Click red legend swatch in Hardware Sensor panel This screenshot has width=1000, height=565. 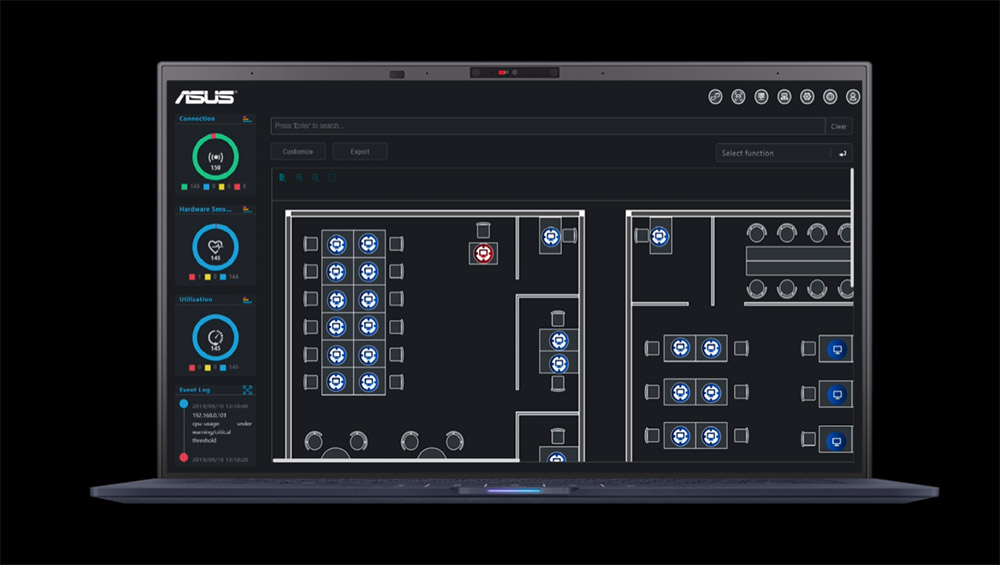pos(192,277)
